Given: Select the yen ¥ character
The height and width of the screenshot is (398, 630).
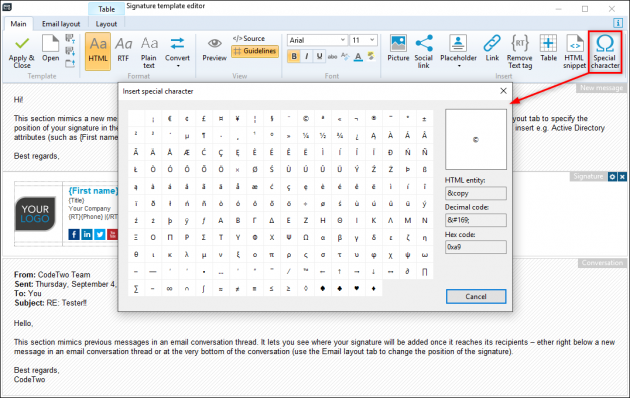Looking at the screenshot, I should pyautogui.click(x=238, y=118).
